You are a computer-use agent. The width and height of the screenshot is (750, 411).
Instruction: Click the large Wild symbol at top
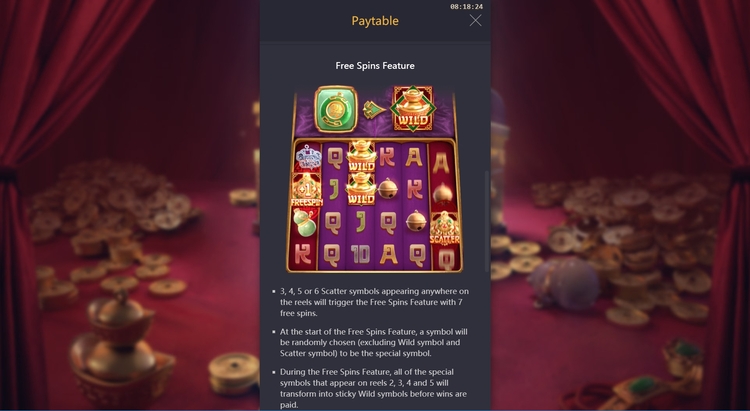413,109
